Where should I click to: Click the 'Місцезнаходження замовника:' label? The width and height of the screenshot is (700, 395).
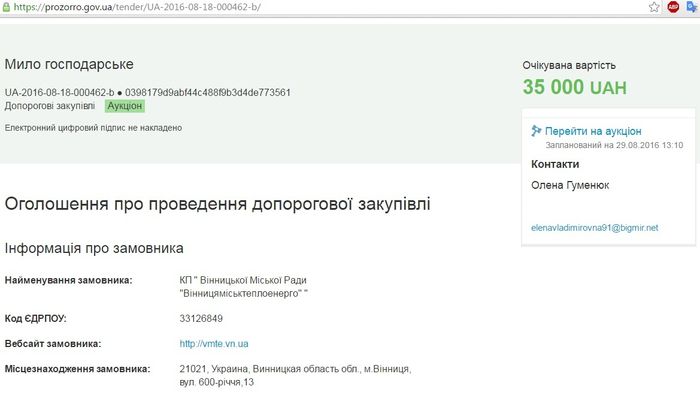tap(77, 369)
